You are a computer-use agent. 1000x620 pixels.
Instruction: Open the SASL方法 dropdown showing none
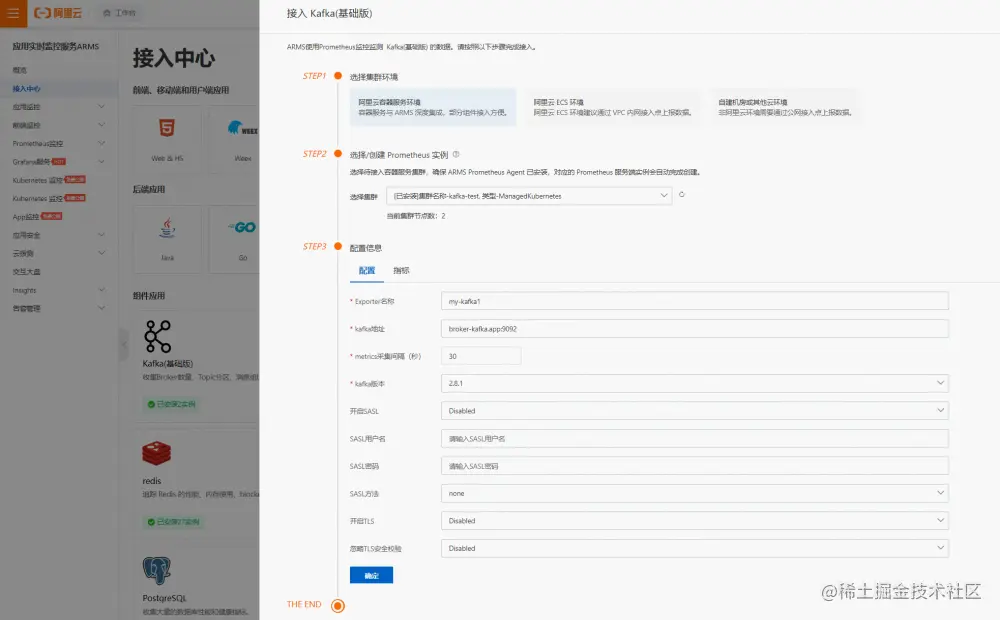[x=695, y=493]
